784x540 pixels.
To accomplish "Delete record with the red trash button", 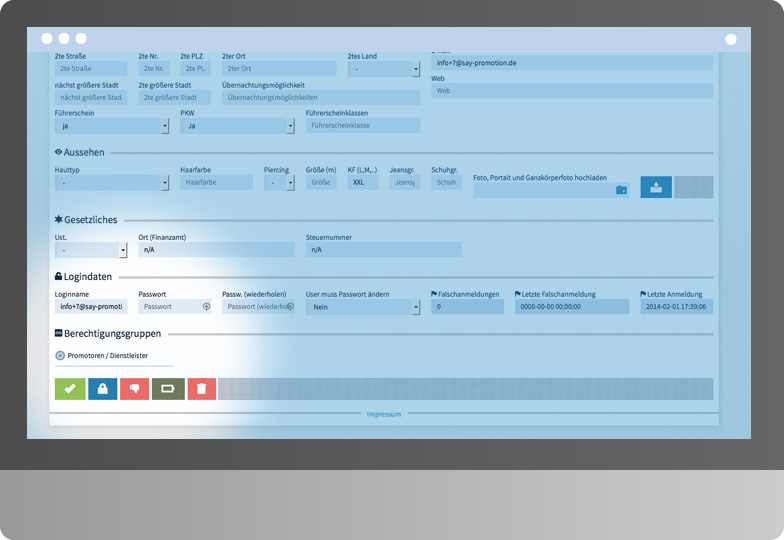I will [x=200, y=389].
